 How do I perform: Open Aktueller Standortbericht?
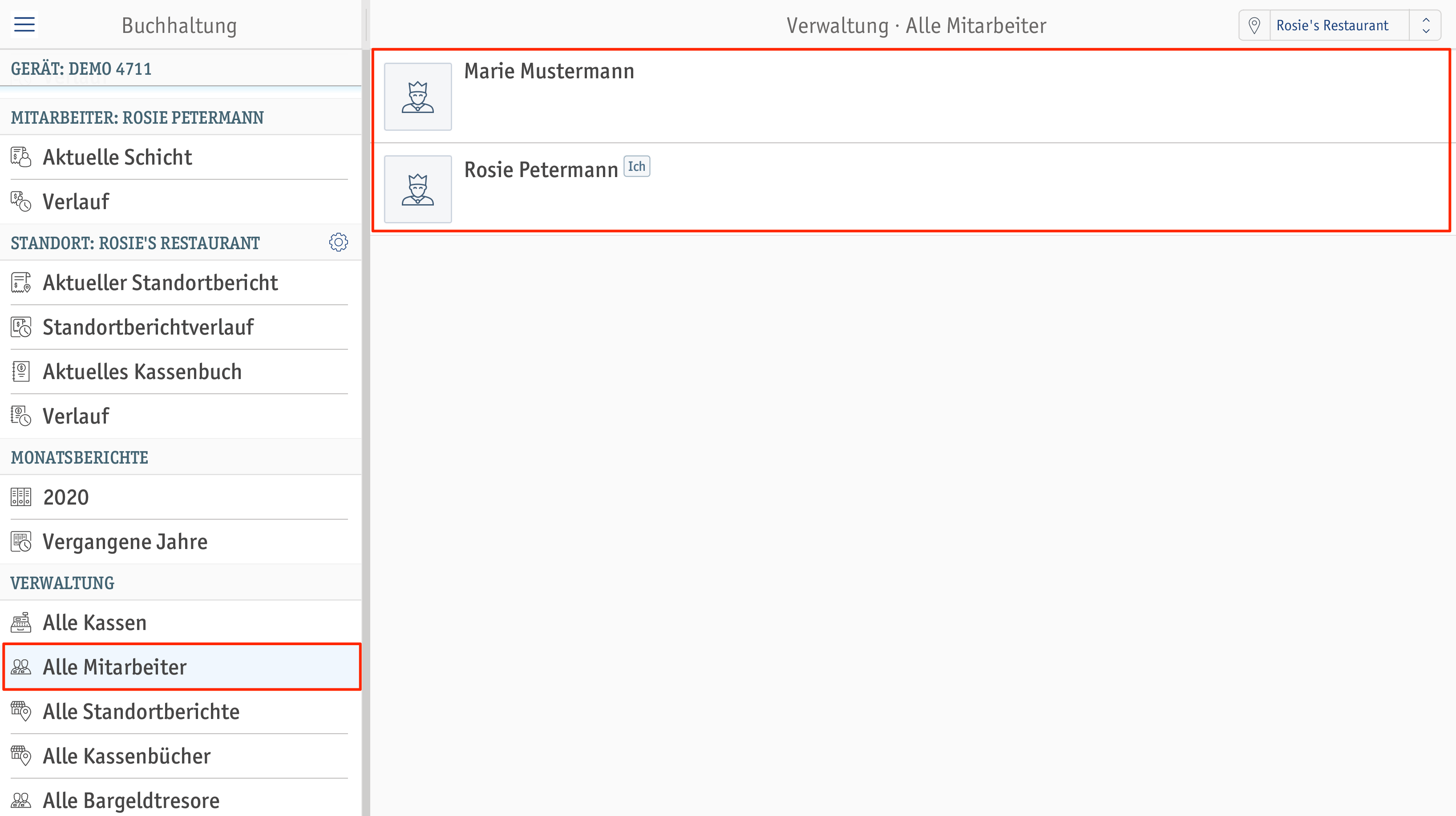[180, 283]
